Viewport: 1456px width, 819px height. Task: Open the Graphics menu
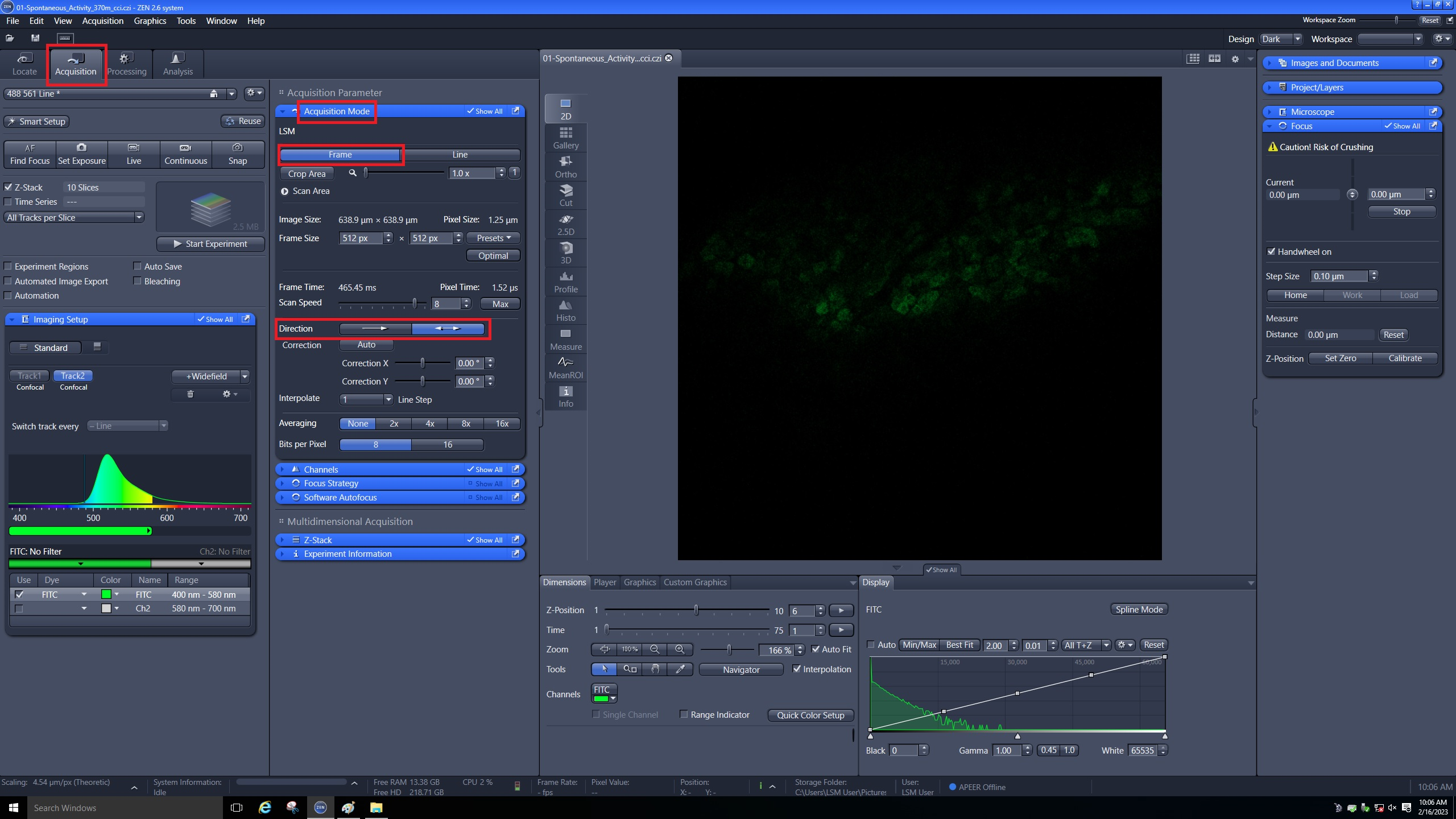(150, 20)
